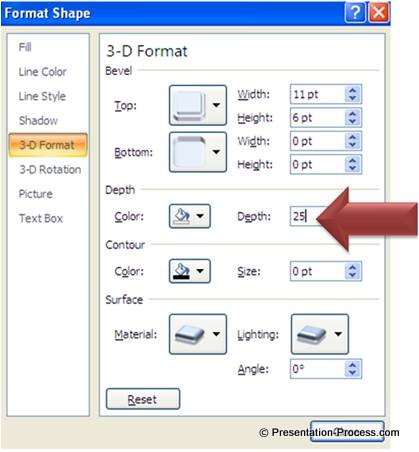The image size is (419, 452).
Task: Click the Bottom bevel preset thumbnail
Action: coord(189,152)
